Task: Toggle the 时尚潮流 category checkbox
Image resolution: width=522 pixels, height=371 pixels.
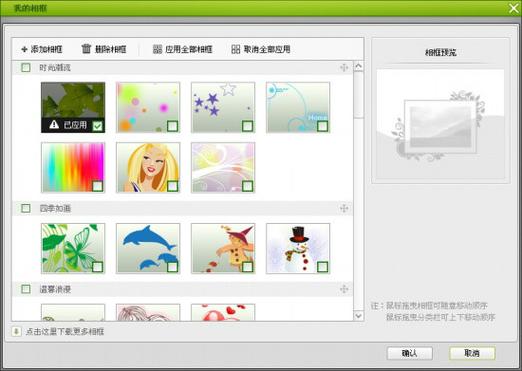Action: click(x=26, y=68)
